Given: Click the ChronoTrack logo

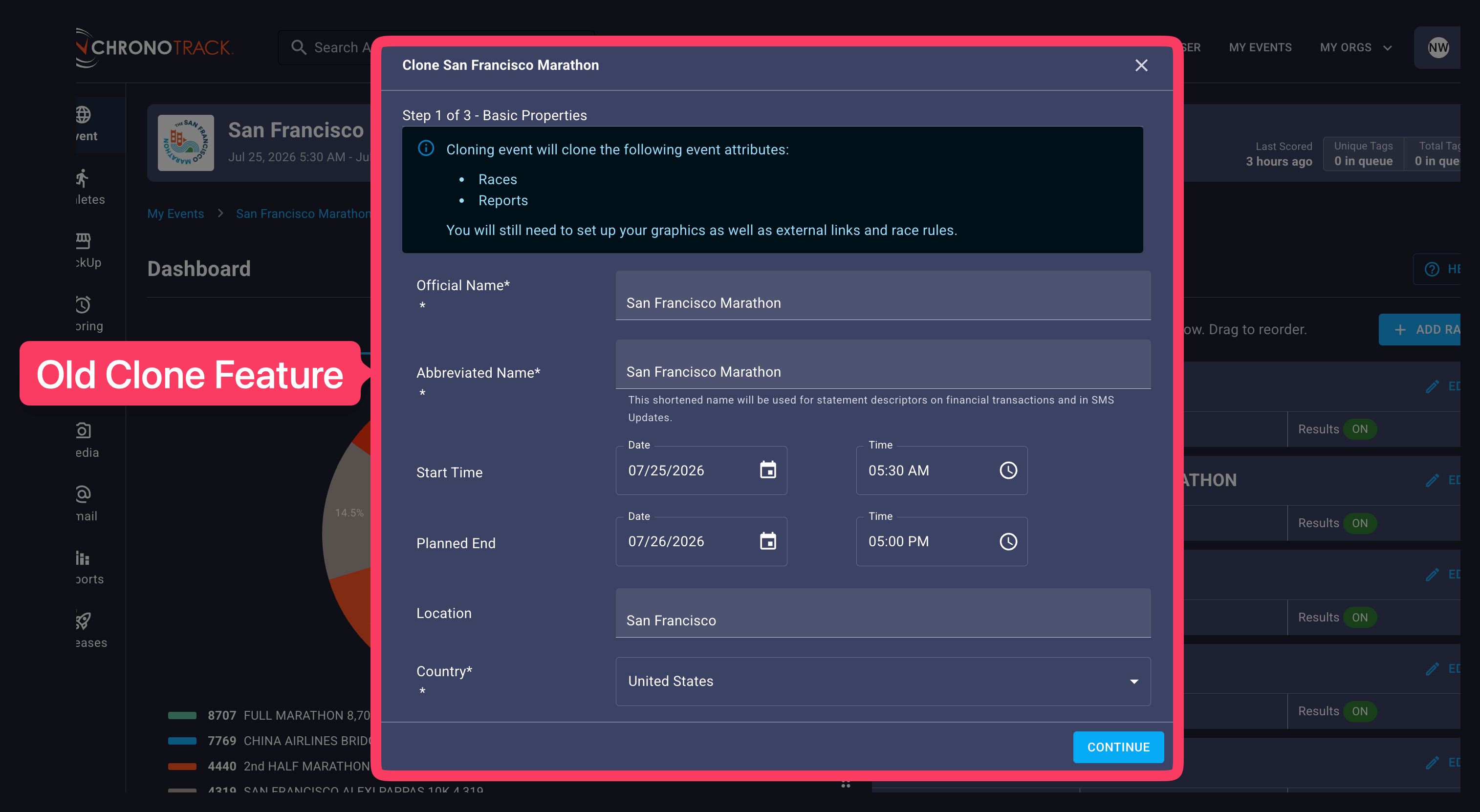Looking at the screenshot, I should [x=154, y=48].
